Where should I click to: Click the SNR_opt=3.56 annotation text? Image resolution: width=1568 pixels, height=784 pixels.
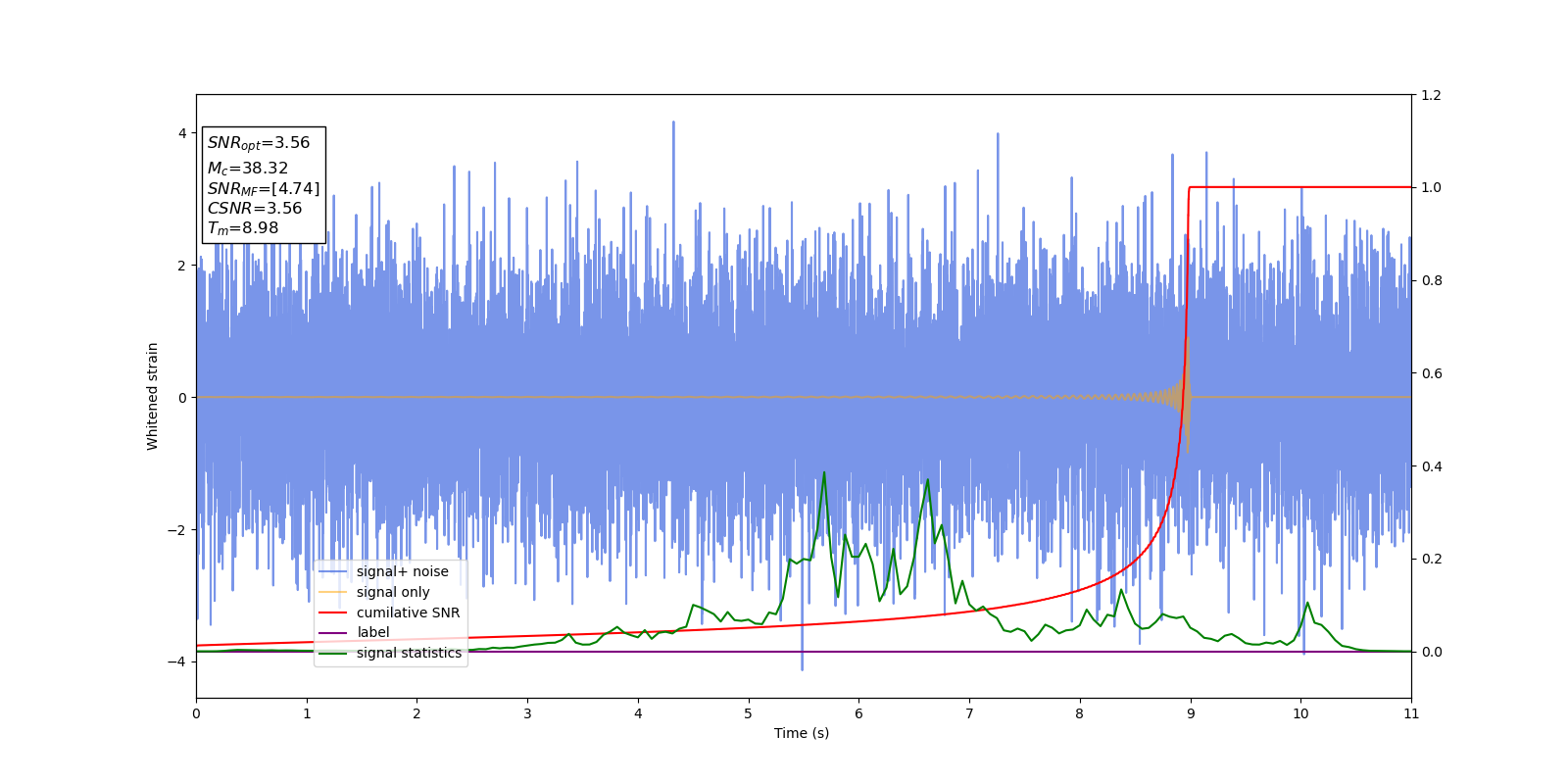(259, 143)
